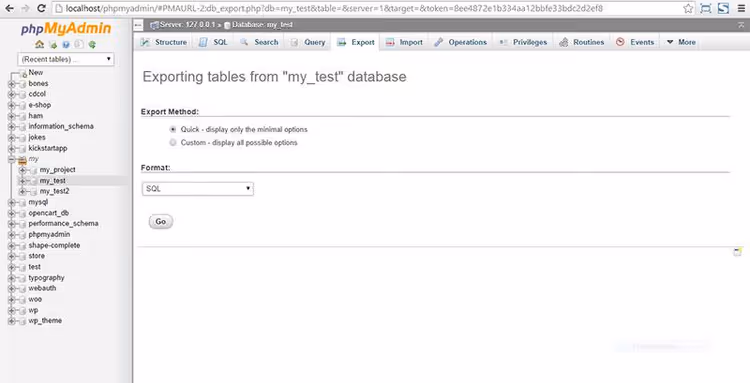
Task: Click database icon next to cdcol
Action: (x=22, y=95)
